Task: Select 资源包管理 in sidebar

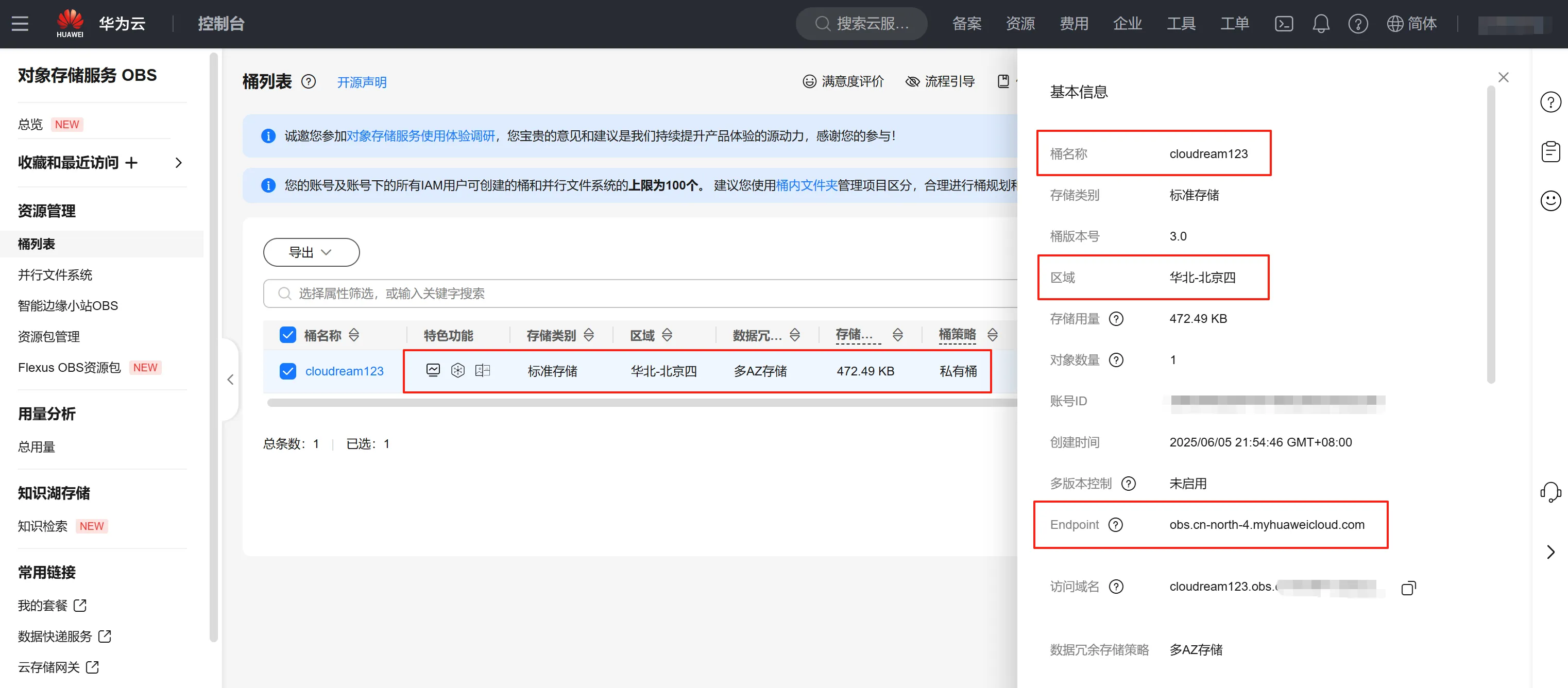Action: [49, 337]
